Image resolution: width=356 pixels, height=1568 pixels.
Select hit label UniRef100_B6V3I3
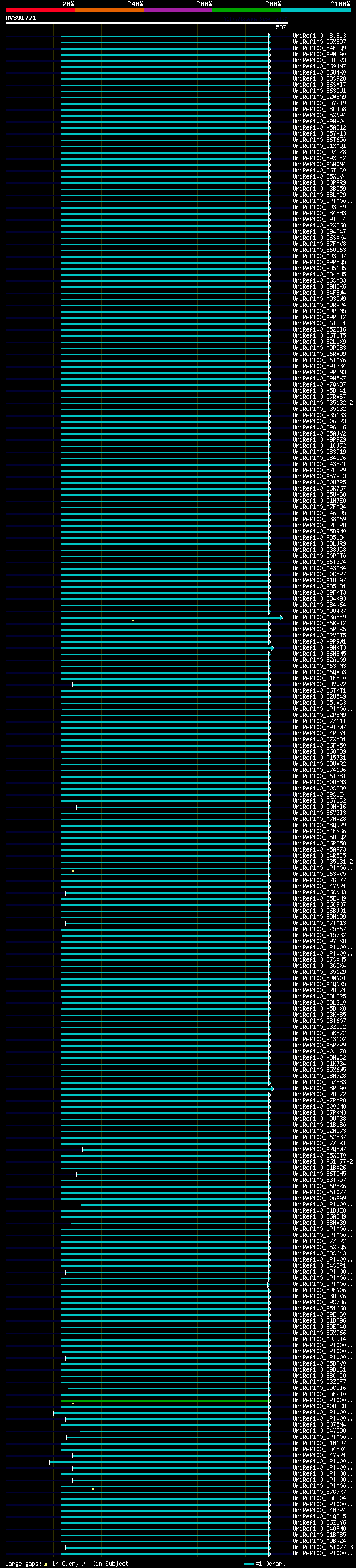point(319,813)
